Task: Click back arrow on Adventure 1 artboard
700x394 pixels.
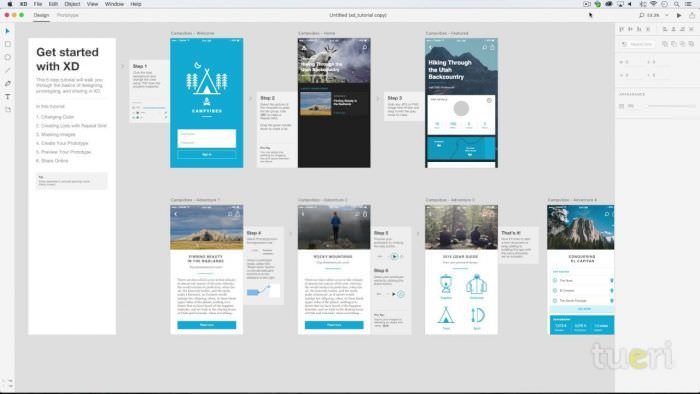Action: (176, 214)
